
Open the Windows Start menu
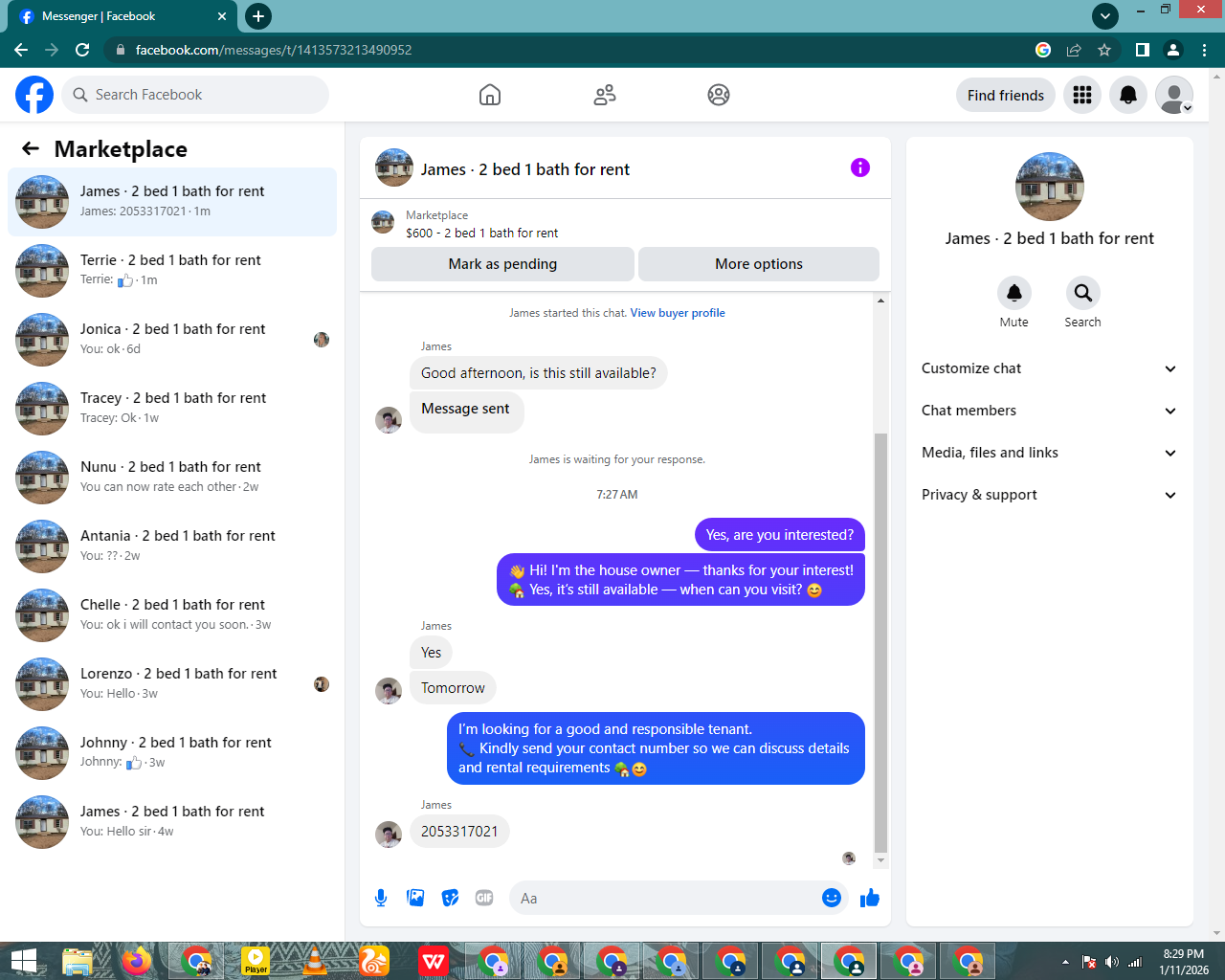coord(23,961)
